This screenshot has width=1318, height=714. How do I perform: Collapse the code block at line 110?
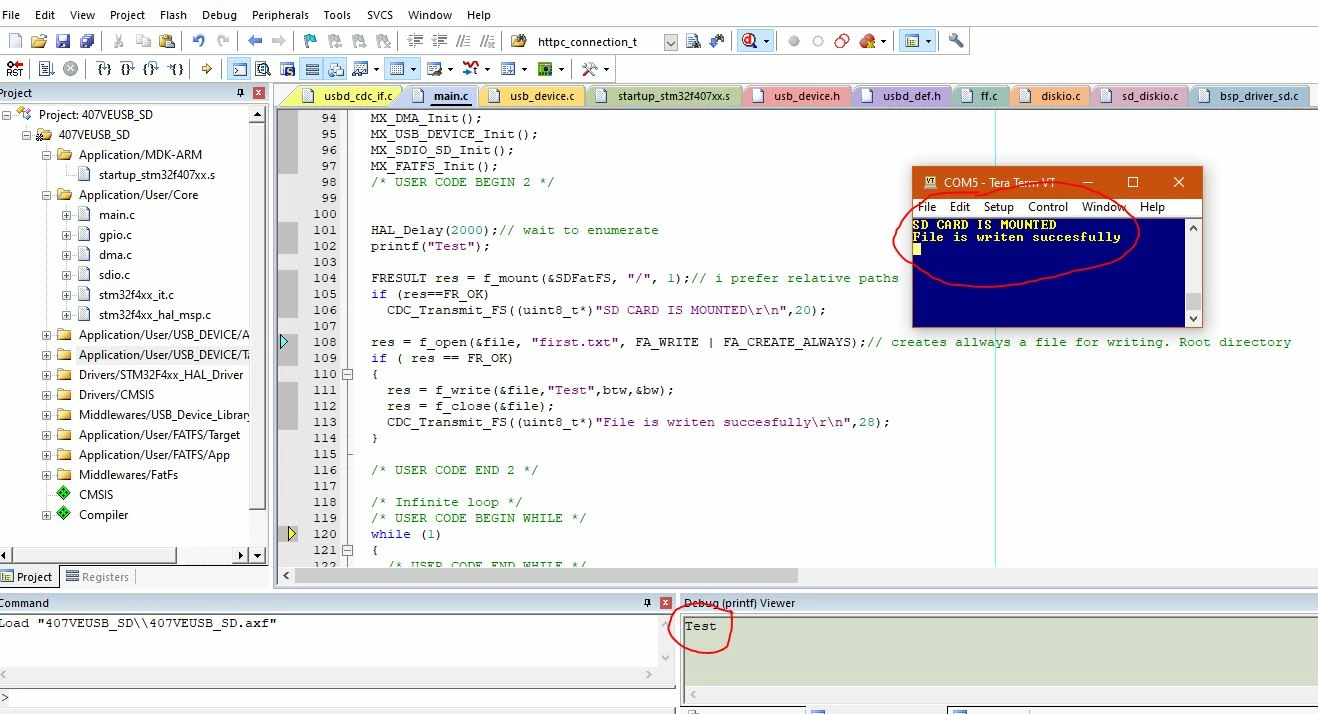[347, 374]
